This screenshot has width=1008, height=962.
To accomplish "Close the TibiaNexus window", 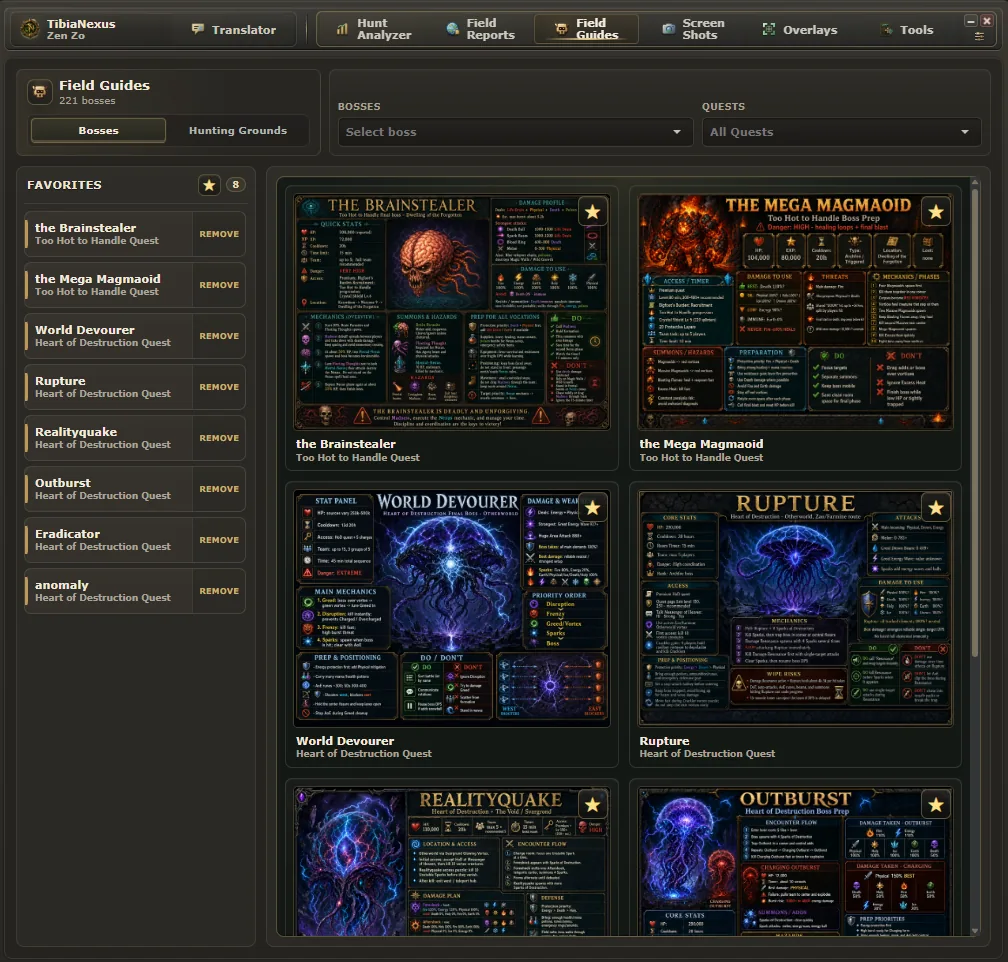I will pos(987,21).
